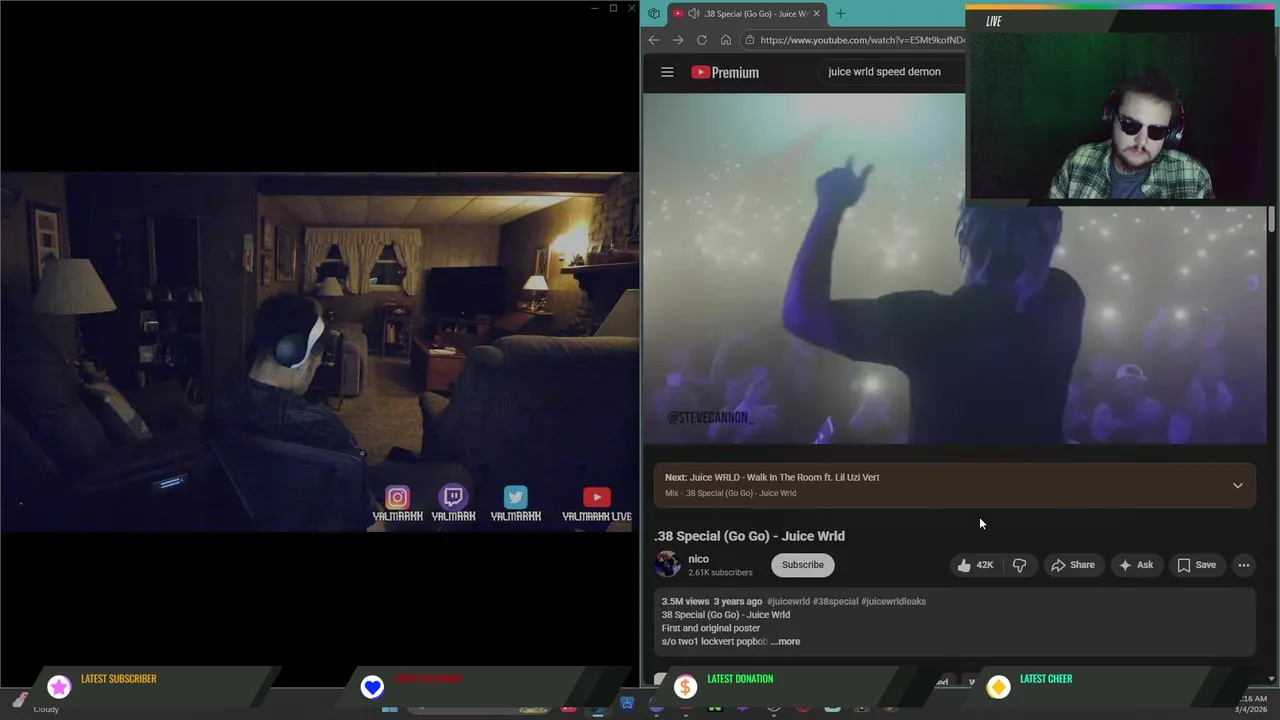This screenshot has width=1280, height=720.
Task: Expand the Next up mix panel
Action: (1237, 485)
